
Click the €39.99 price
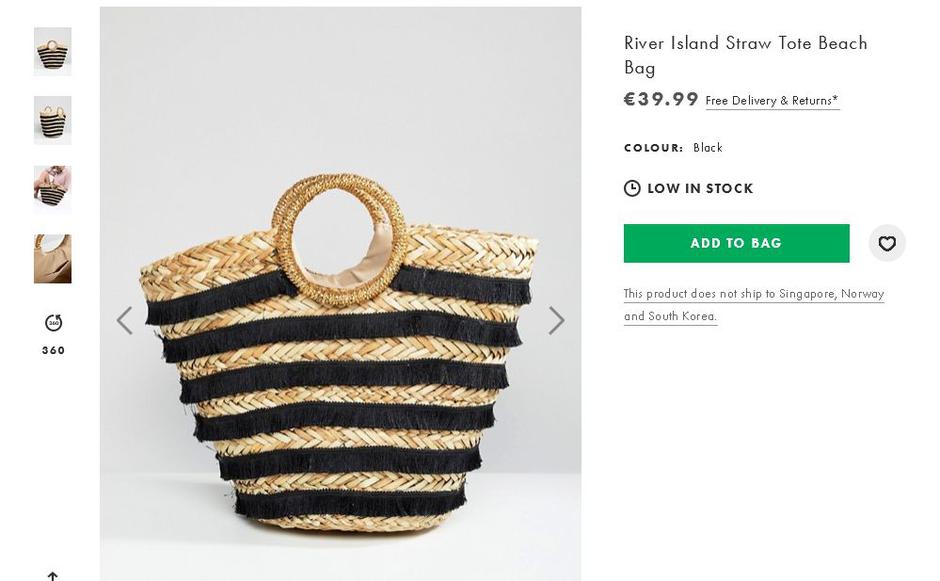661,99
